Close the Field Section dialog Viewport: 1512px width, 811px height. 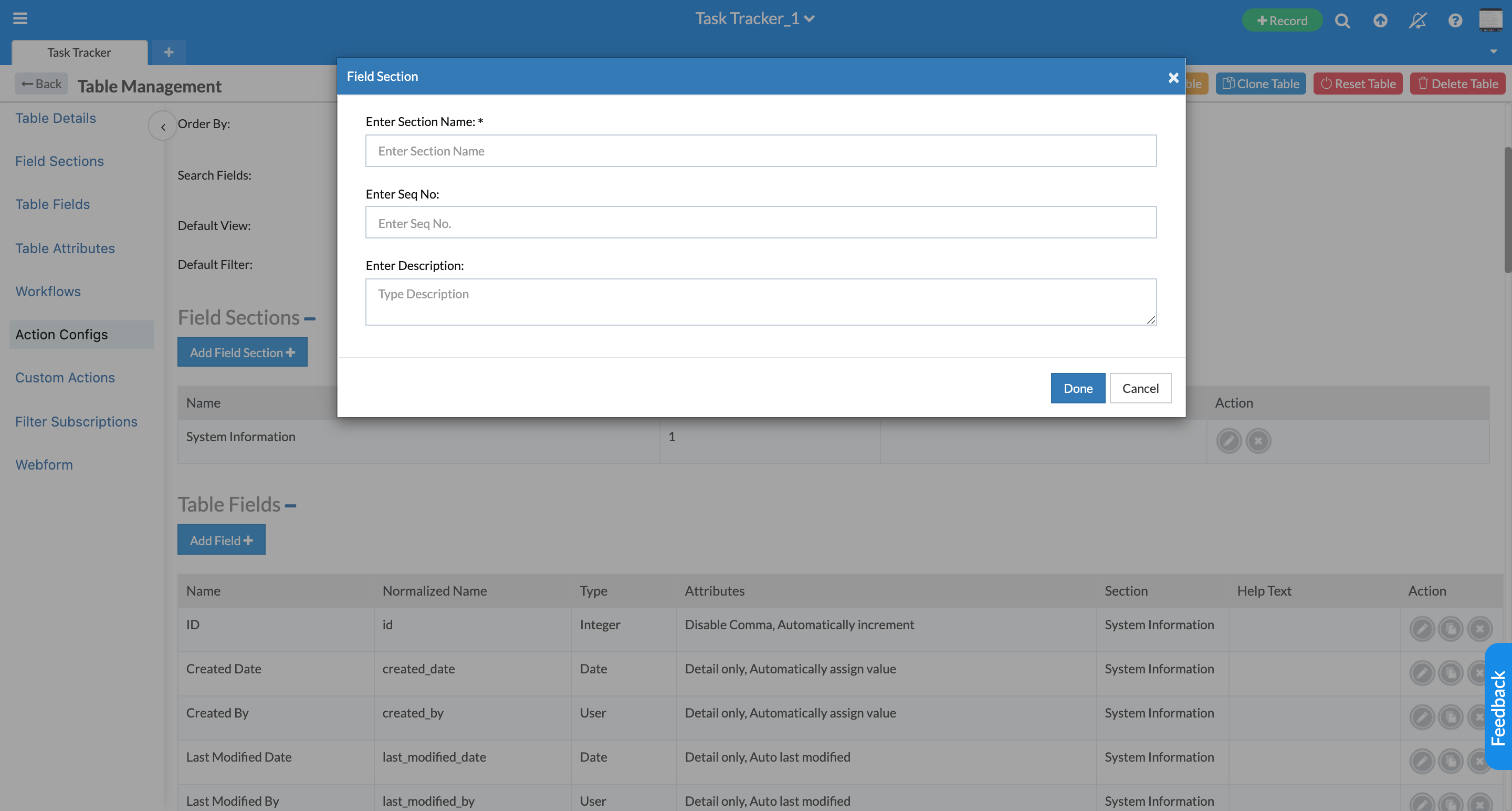(1173, 77)
